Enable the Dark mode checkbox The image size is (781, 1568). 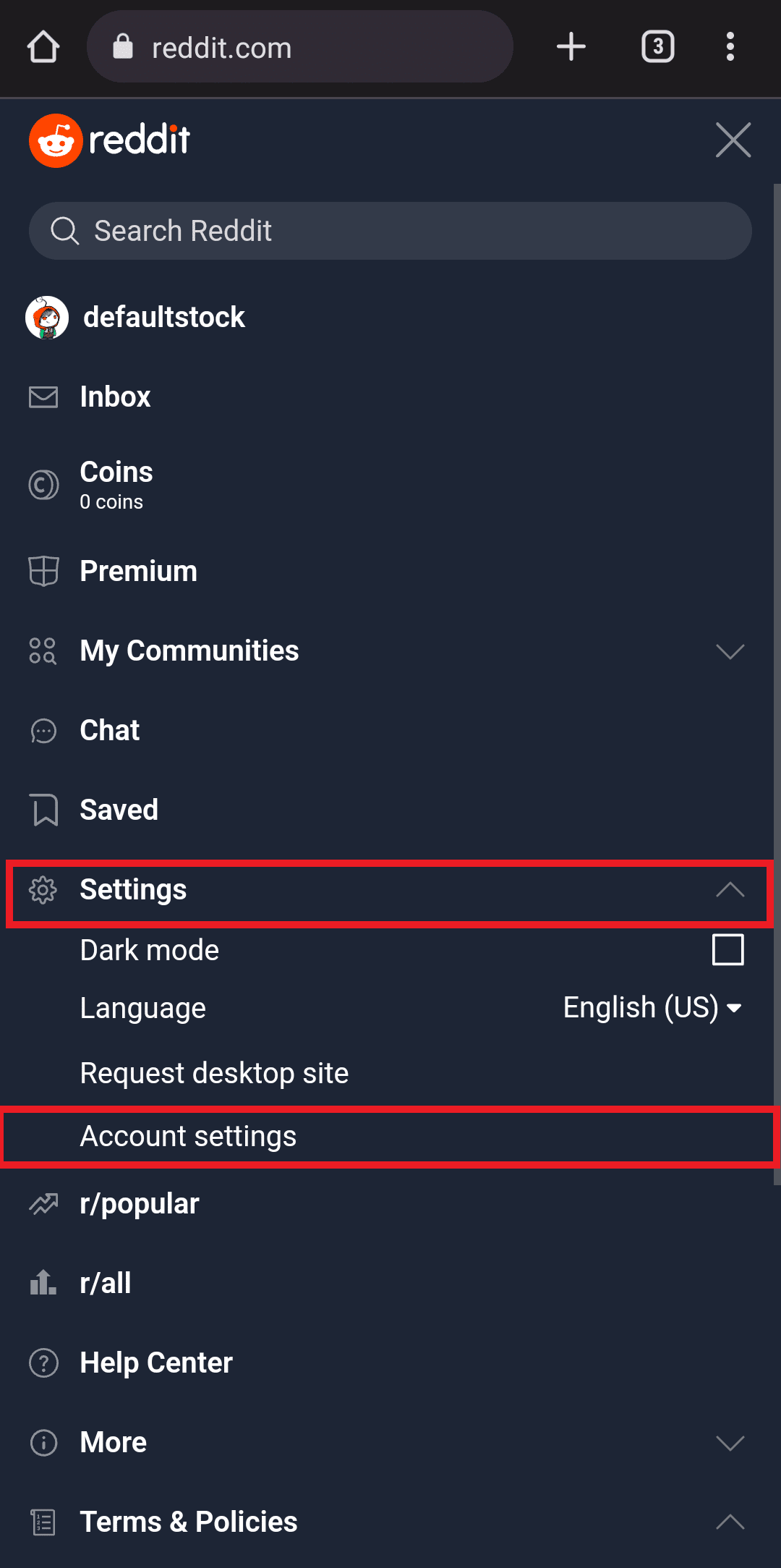point(727,949)
